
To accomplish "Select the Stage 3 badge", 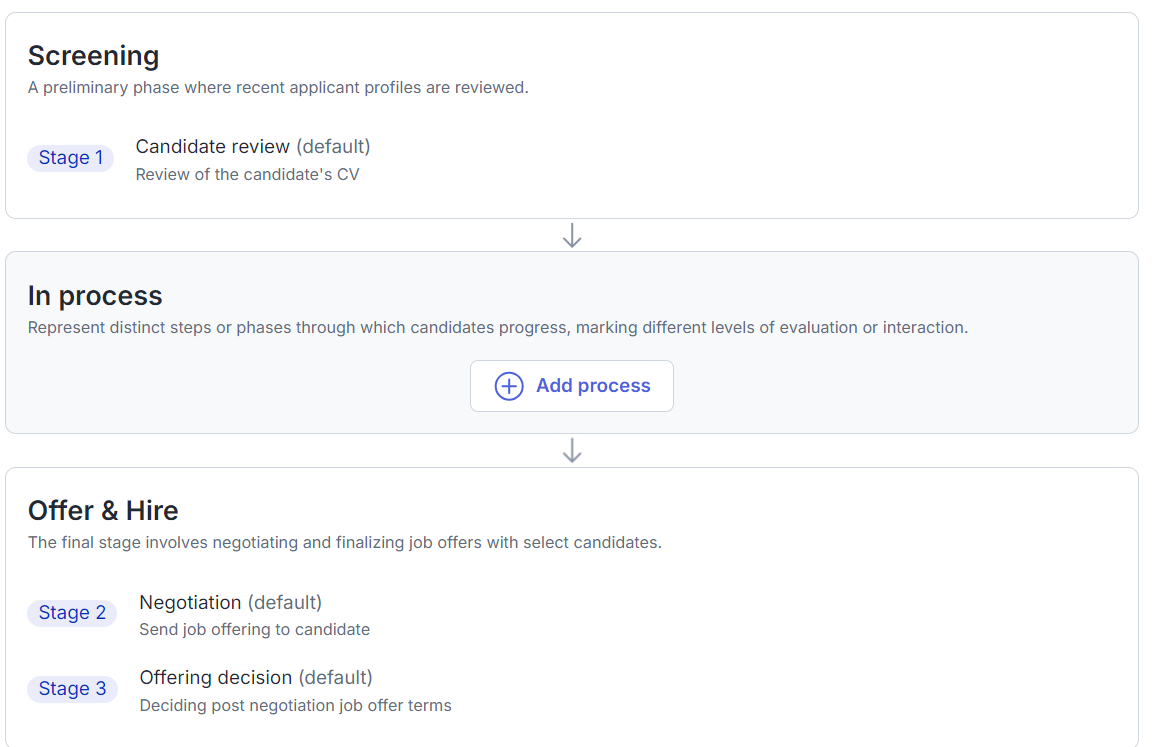I will [72, 689].
